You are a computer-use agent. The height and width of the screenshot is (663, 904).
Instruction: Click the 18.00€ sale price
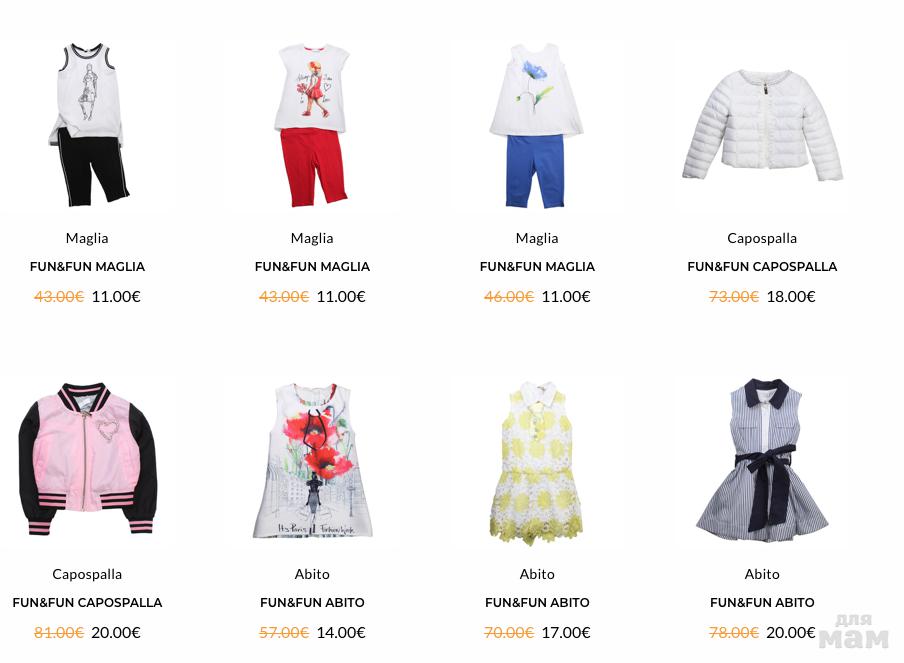tap(791, 296)
